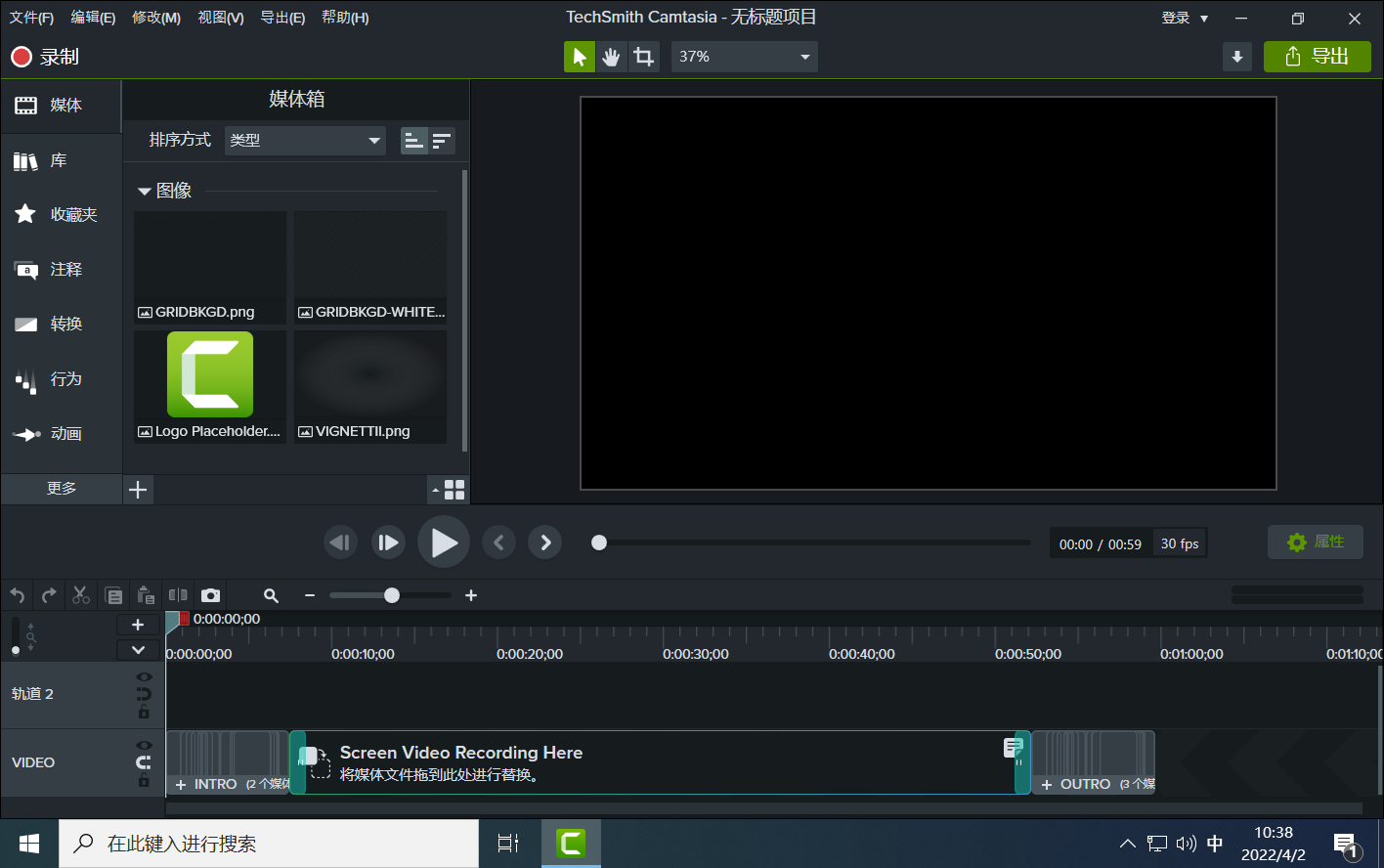Screen dimensions: 1384x868
Task: Open the Animations (动画) tab
Action: (x=61, y=434)
